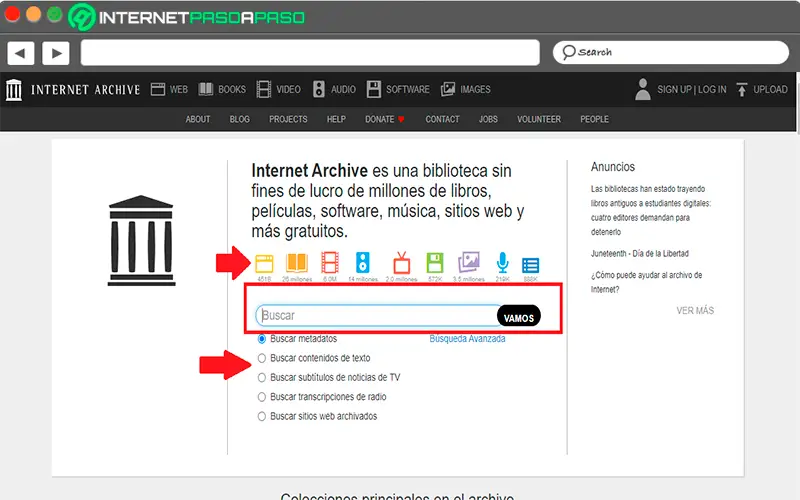
Task: Click the INTERNET ARCHIVE text in navbar
Action: 86,90
